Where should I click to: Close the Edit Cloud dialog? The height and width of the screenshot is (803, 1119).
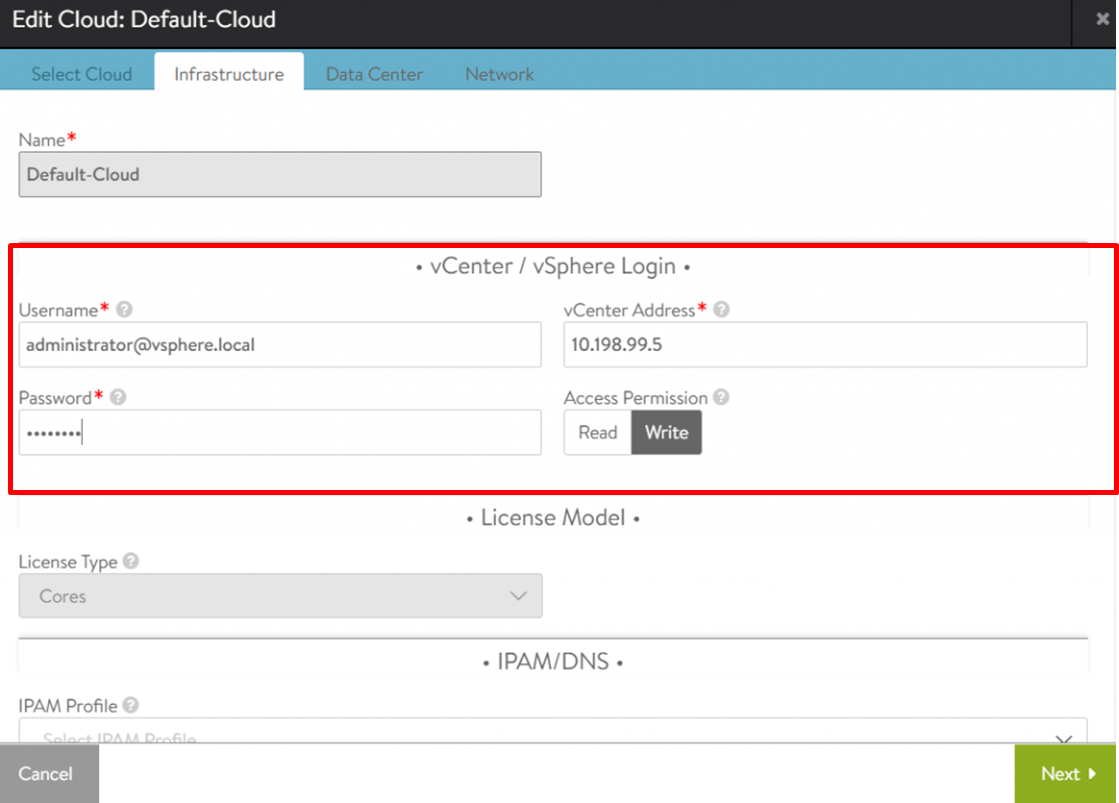tap(1103, 19)
